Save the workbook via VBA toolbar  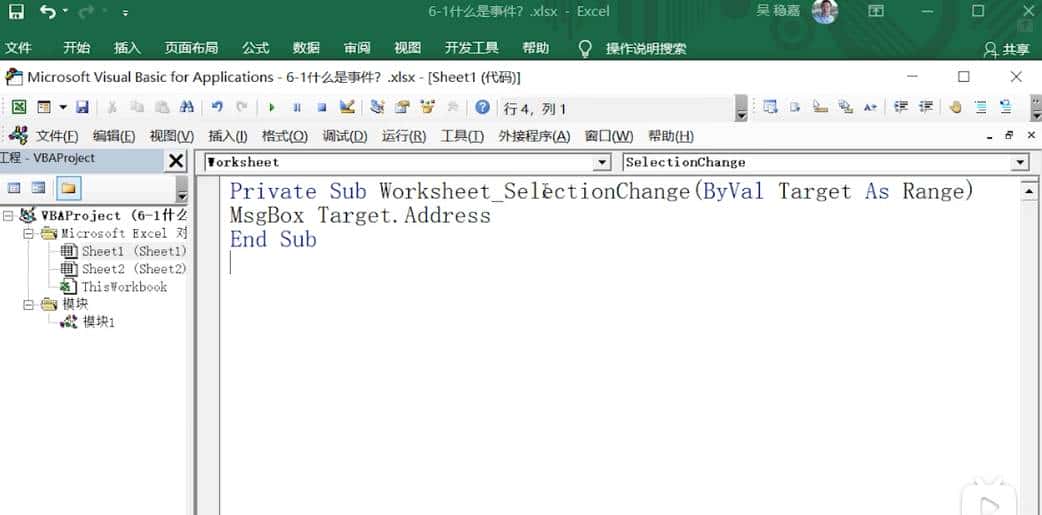tap(82, 107)
